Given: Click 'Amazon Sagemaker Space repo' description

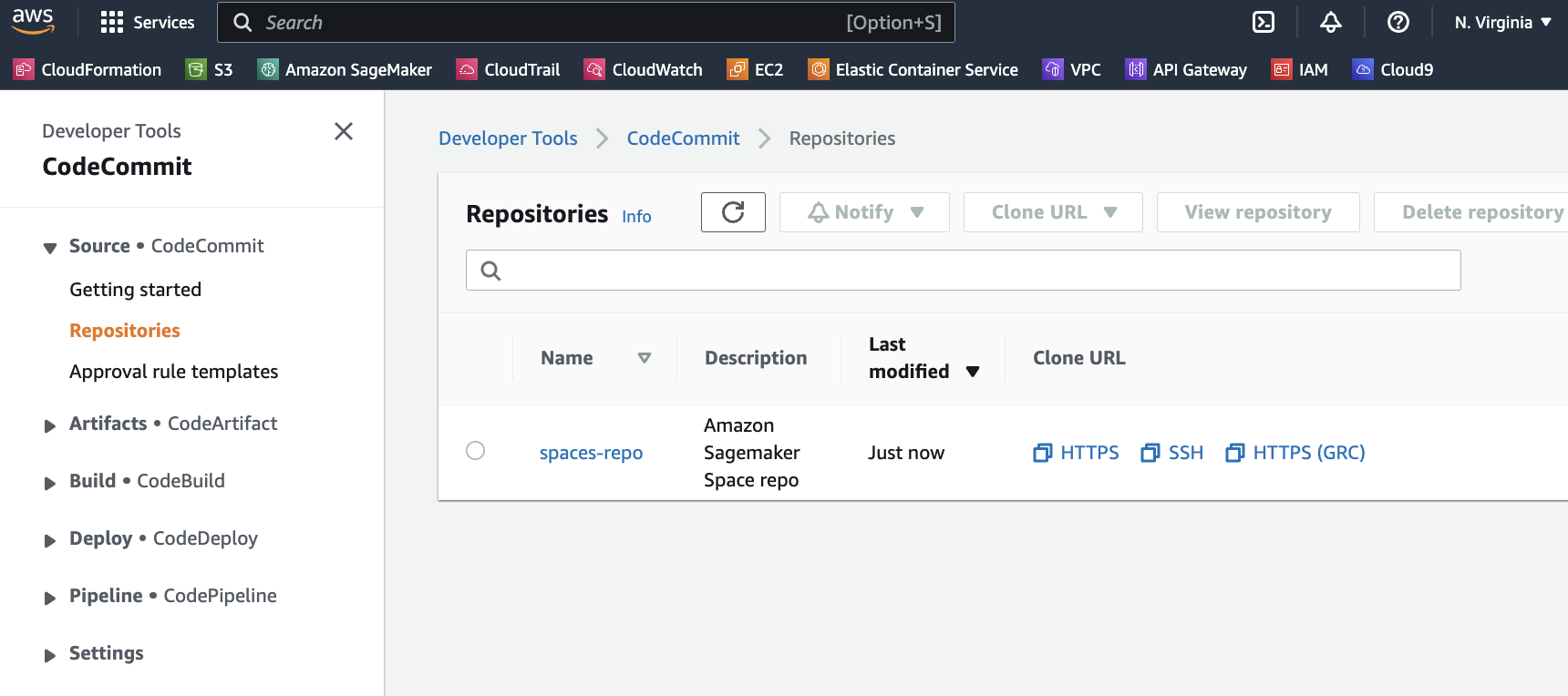Looking at the screenshot, I should click(x=752, y=453).
